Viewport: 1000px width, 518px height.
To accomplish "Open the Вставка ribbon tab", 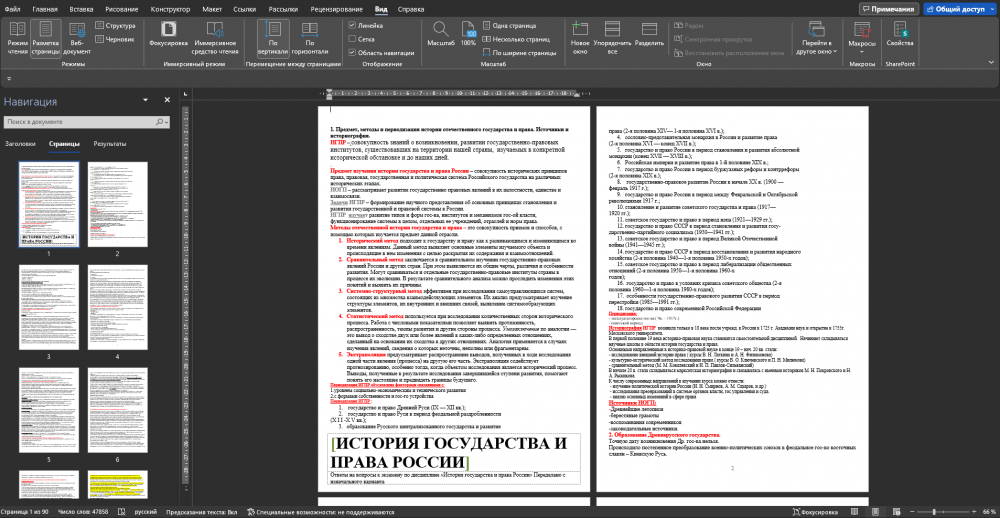I will (x=80, y=8).
